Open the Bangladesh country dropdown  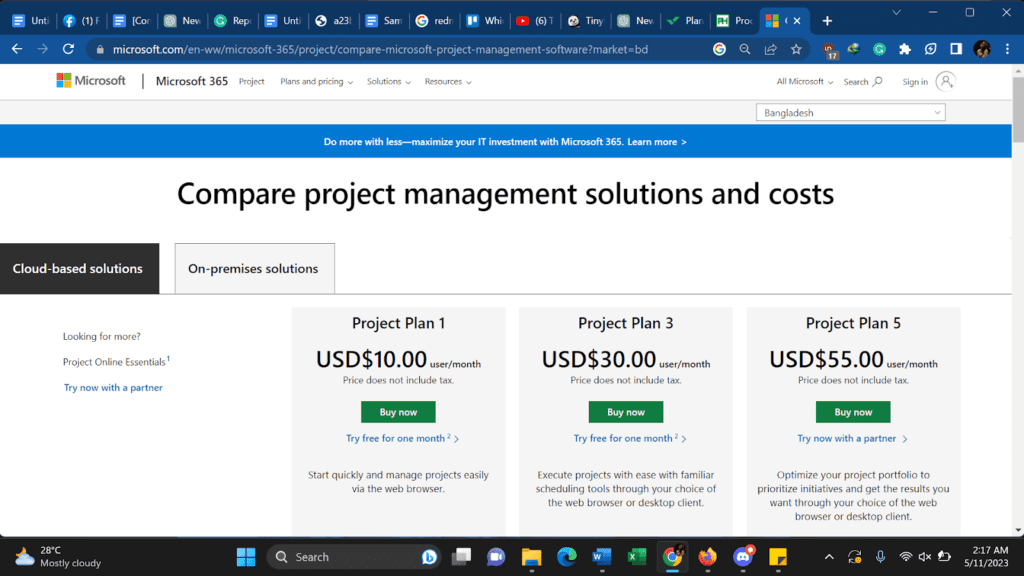pyautogui.click(x=850, y=113)
